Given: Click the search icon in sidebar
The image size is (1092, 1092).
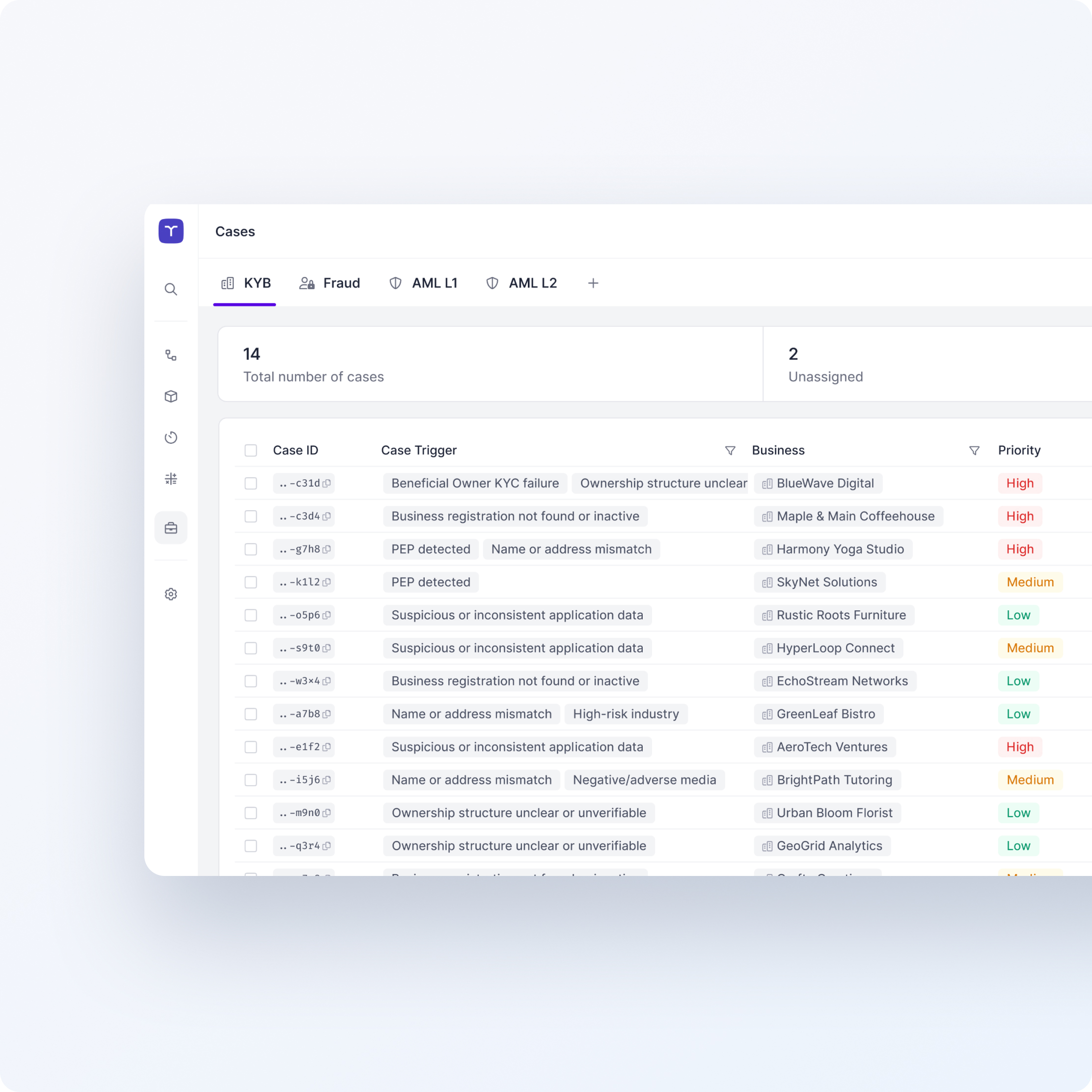Looking at the screenshot, I should (171, 289).
